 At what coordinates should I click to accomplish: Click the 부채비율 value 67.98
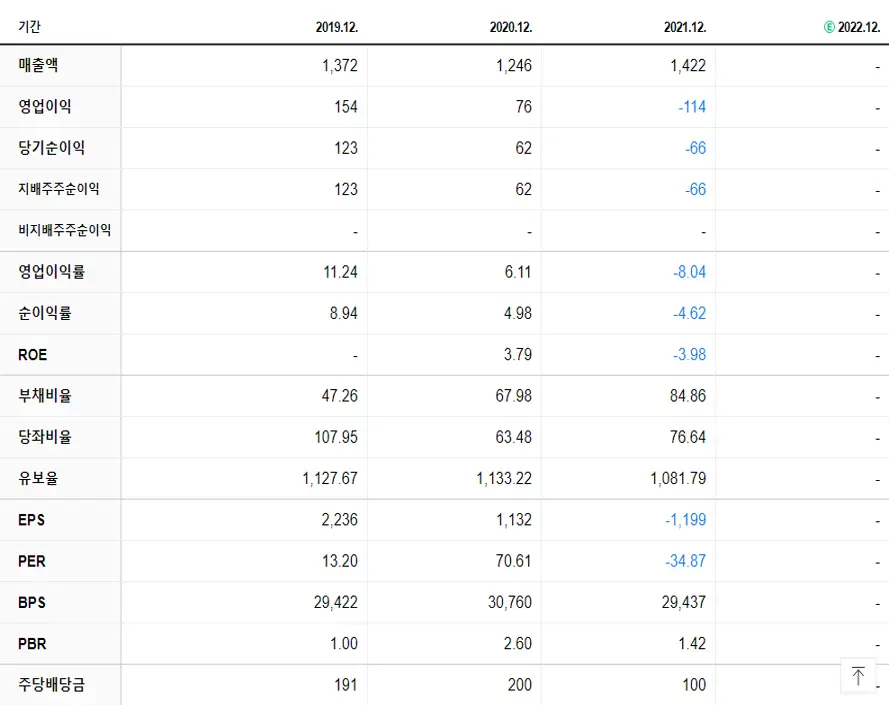coord(514,396)
